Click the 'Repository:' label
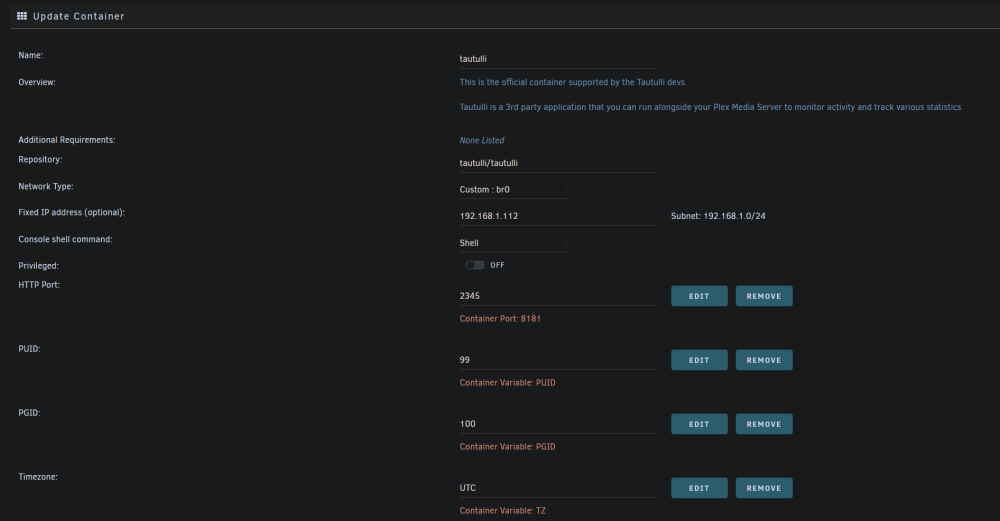1000x521 pixels. [x=40, y=159]
